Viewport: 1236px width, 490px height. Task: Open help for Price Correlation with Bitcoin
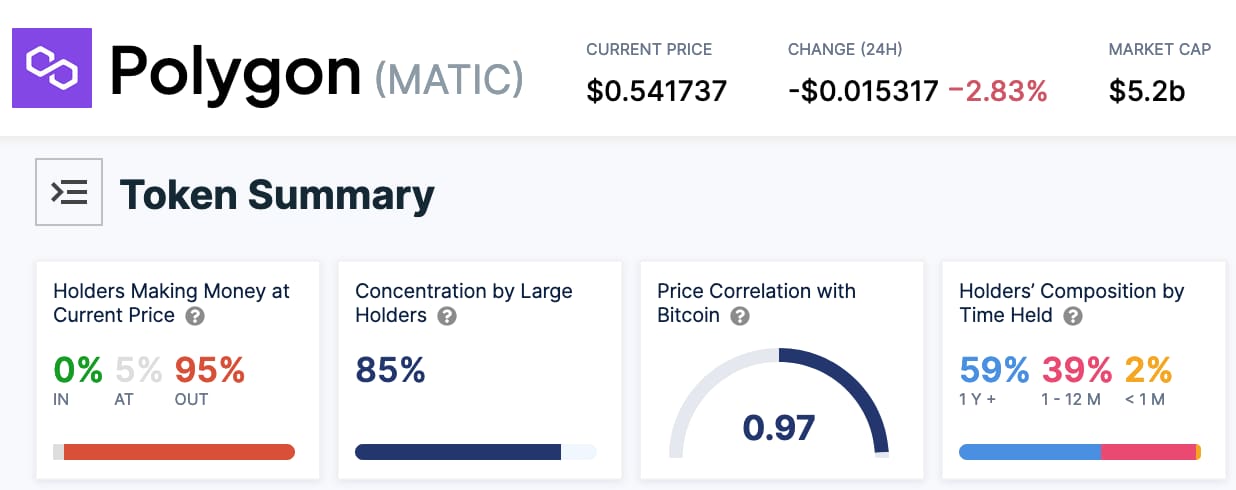pyautogui.click(x=740, y=316)
